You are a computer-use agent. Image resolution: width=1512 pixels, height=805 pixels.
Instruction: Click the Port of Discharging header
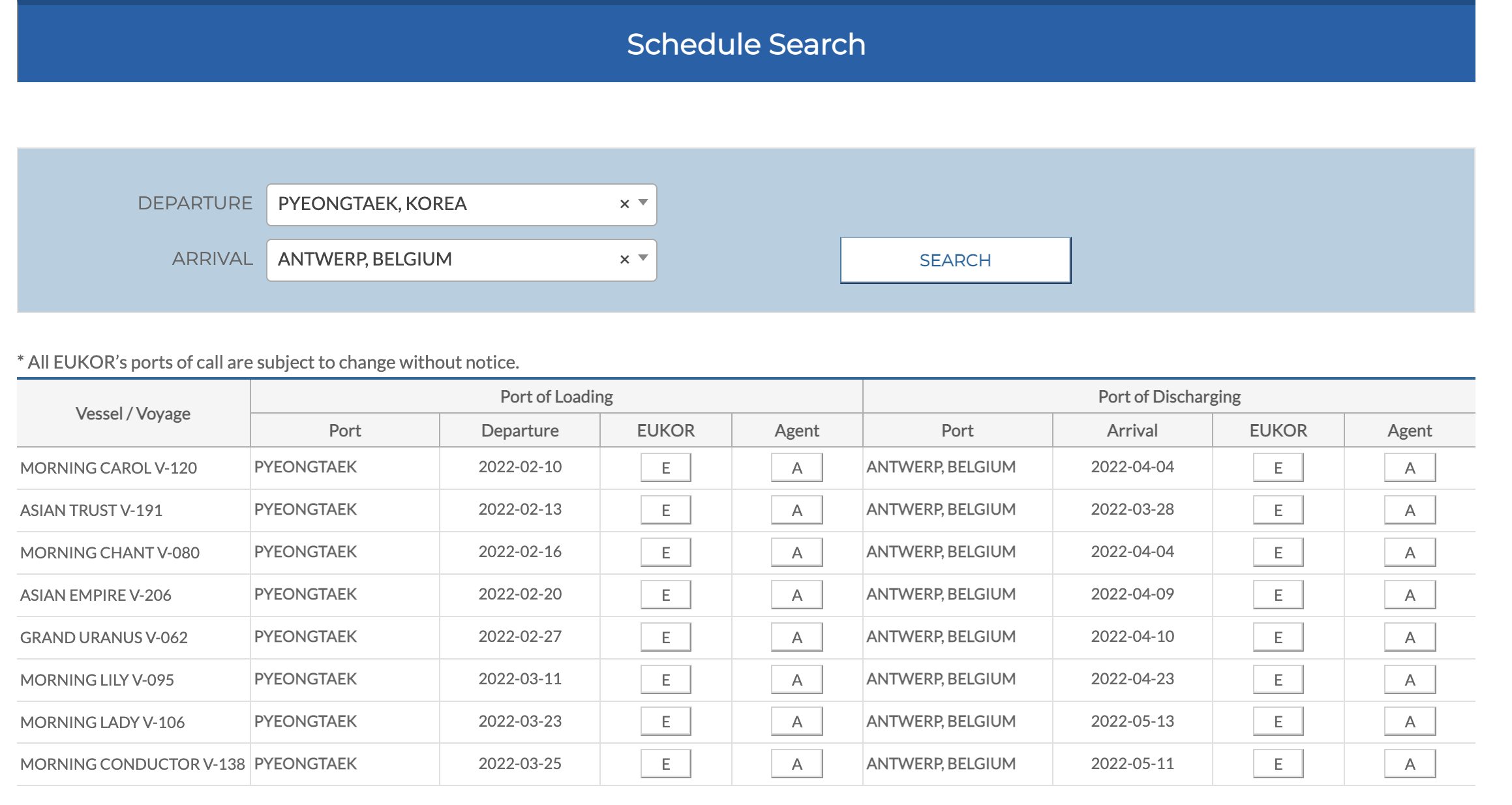click(1169, 397)
